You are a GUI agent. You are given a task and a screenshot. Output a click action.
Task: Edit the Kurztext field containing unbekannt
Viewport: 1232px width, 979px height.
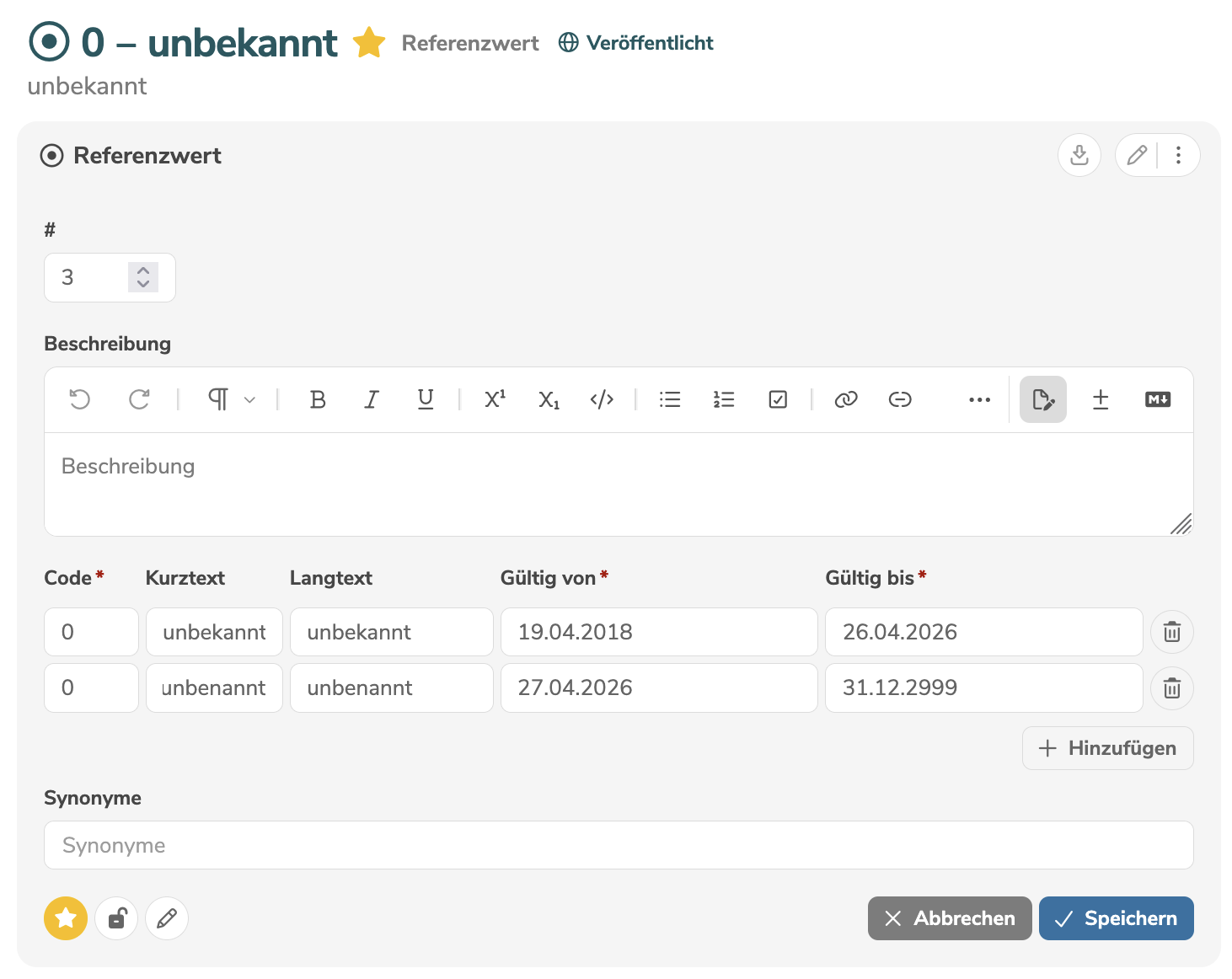214,632
